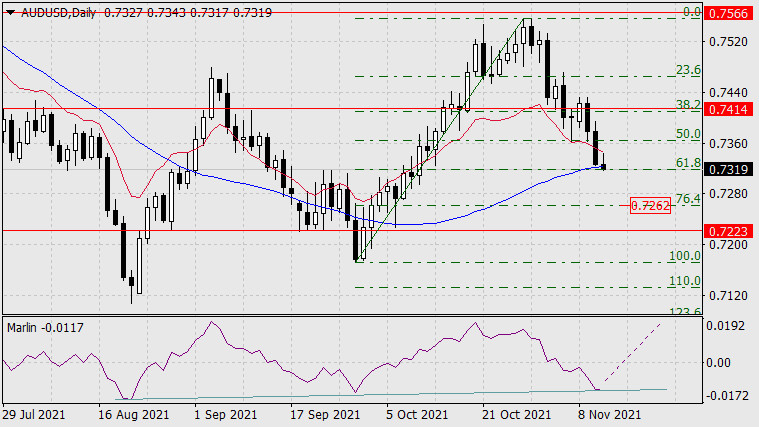This screenshot has height=427, width=759.
Task: Click the 17 Sep 2021 date label
Action: point(325,415)
